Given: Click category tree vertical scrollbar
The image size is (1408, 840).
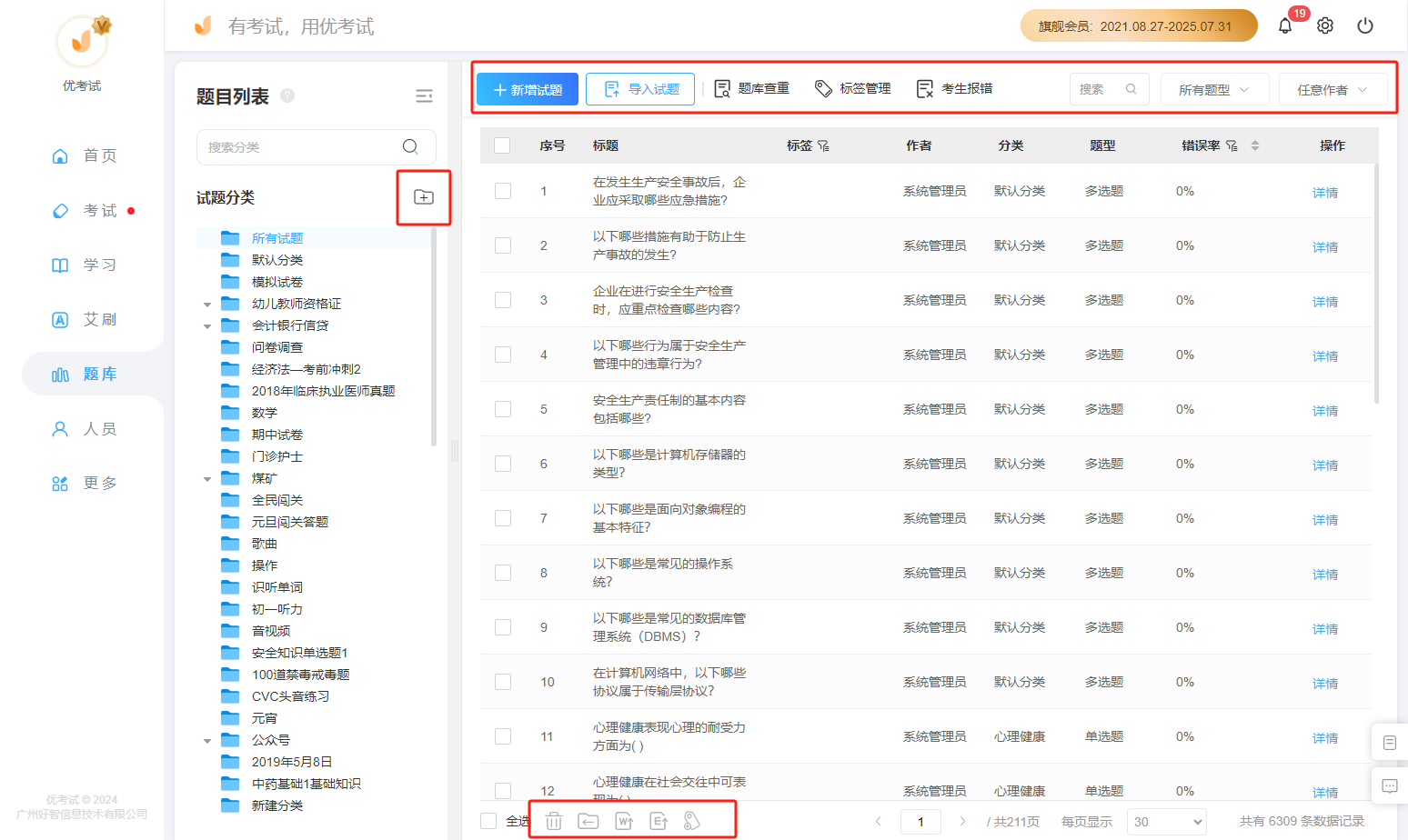Looking at the screenshot, I should coord(433,336).
